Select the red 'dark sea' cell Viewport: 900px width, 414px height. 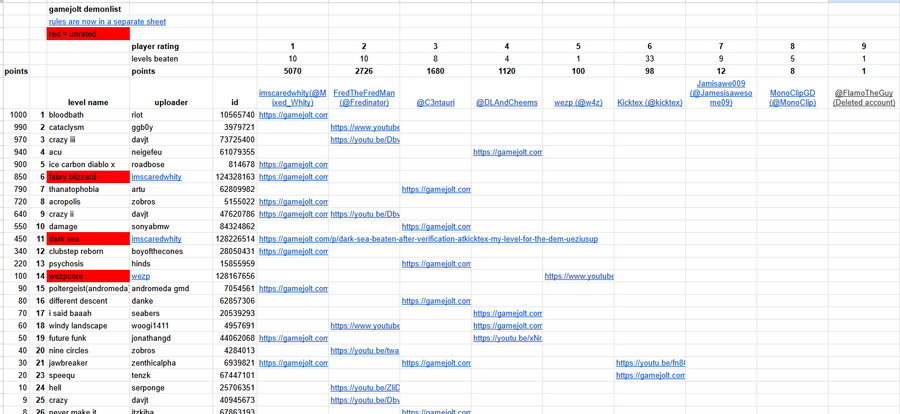(x=88, y=239)
